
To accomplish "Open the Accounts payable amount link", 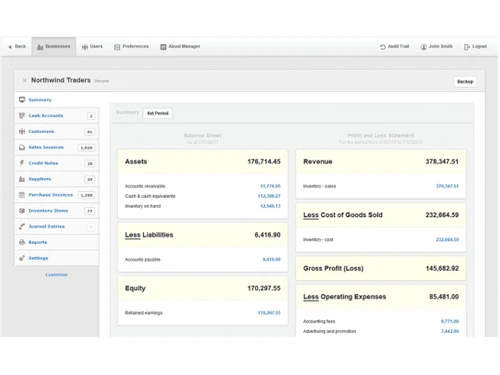I will 272,259.
